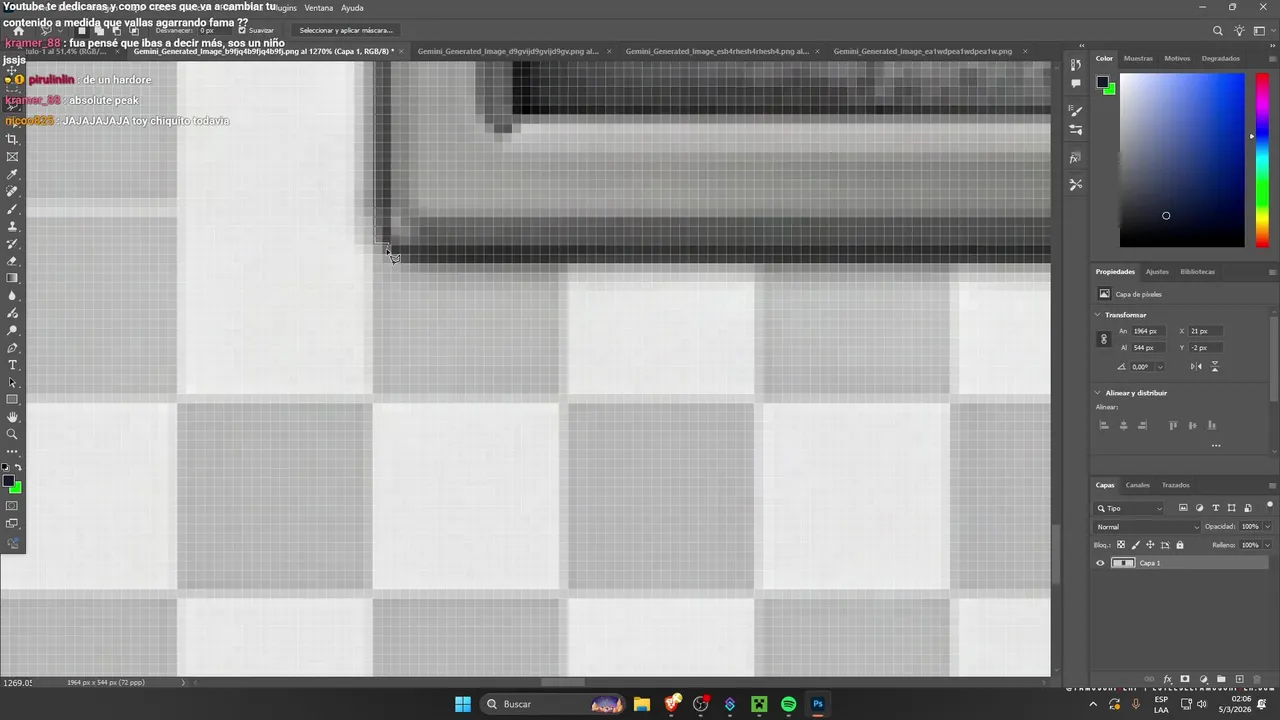Viewport: 1280px width, 720px height.
Task: Toggle Quick Mask mode
Action: (12, 506)
